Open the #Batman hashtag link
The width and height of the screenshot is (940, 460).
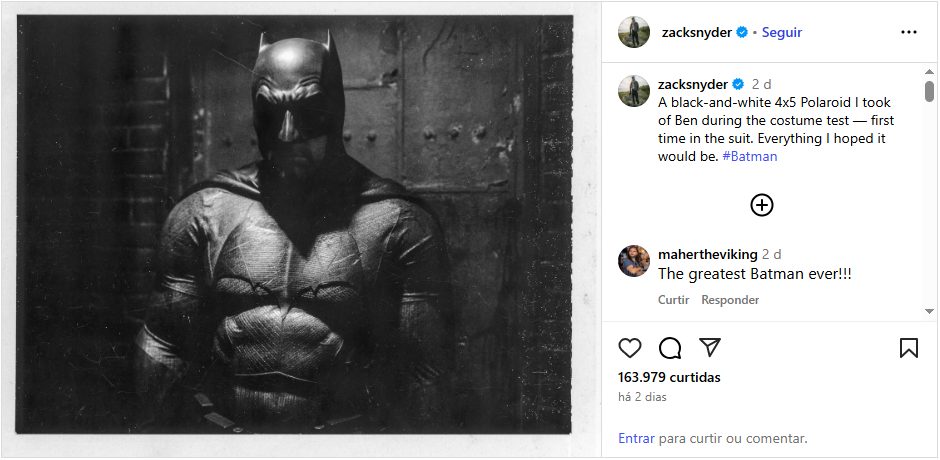[x=749, y=156]
